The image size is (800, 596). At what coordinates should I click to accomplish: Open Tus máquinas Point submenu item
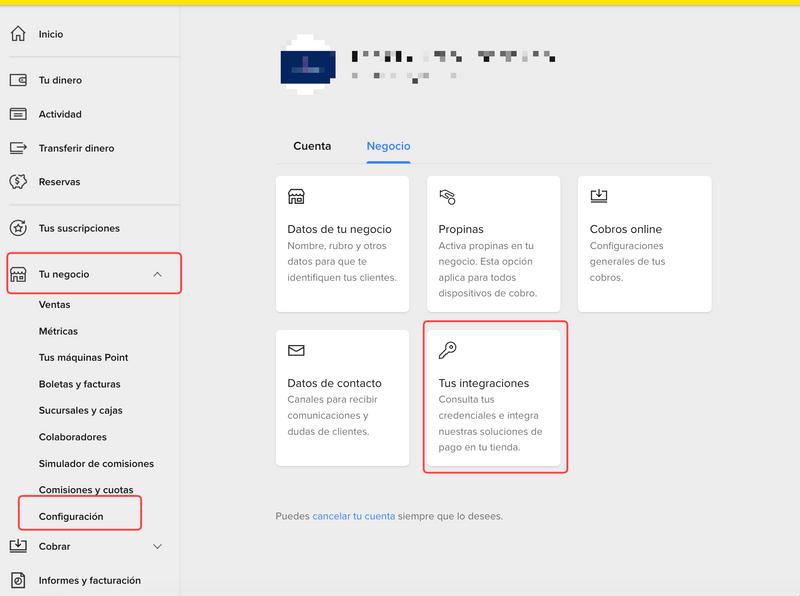[83, 357]
